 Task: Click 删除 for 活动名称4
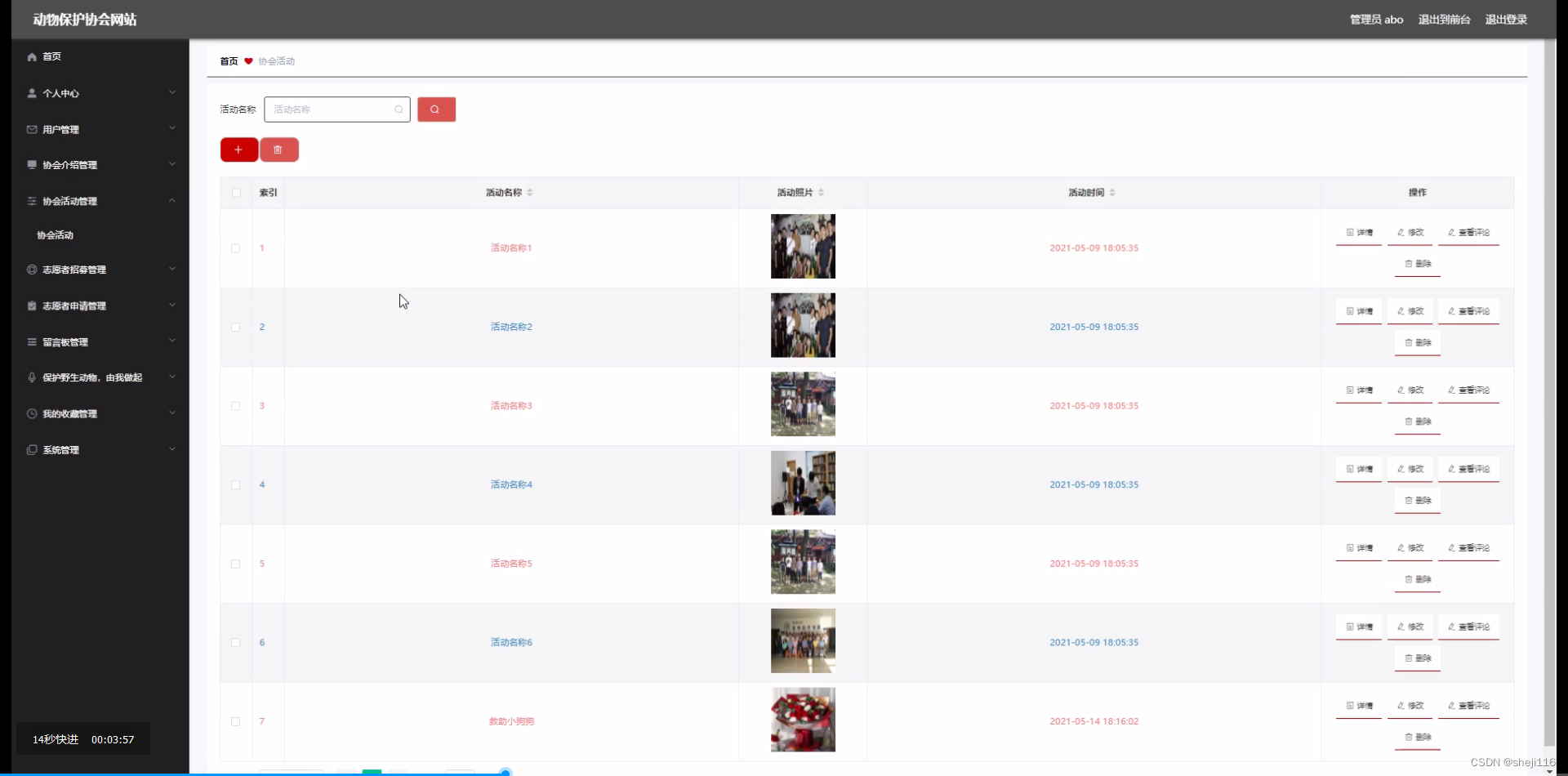click(x=1418, y=501)
